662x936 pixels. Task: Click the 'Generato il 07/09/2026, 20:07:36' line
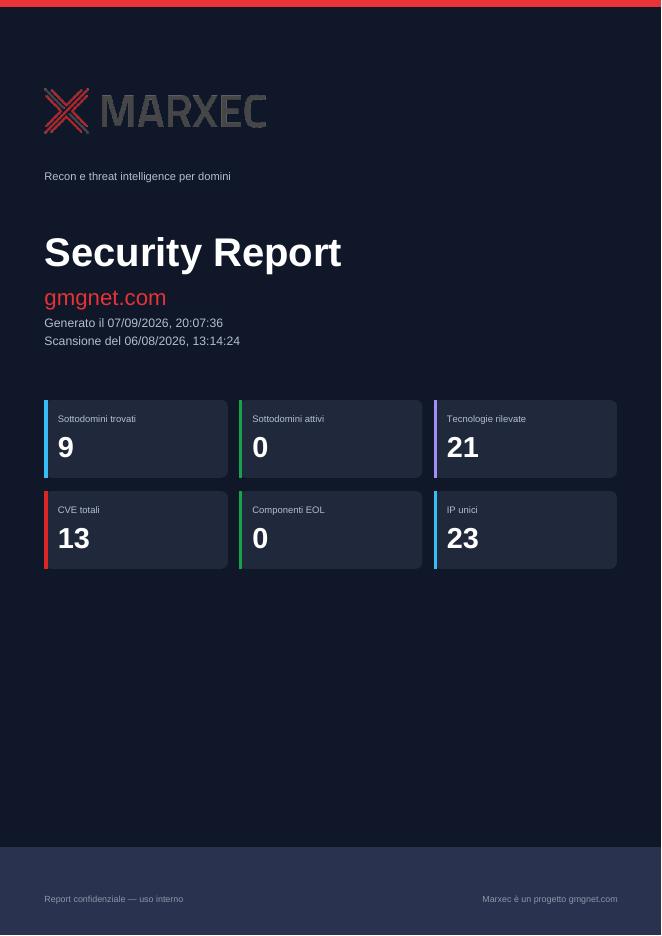[134, 323]
